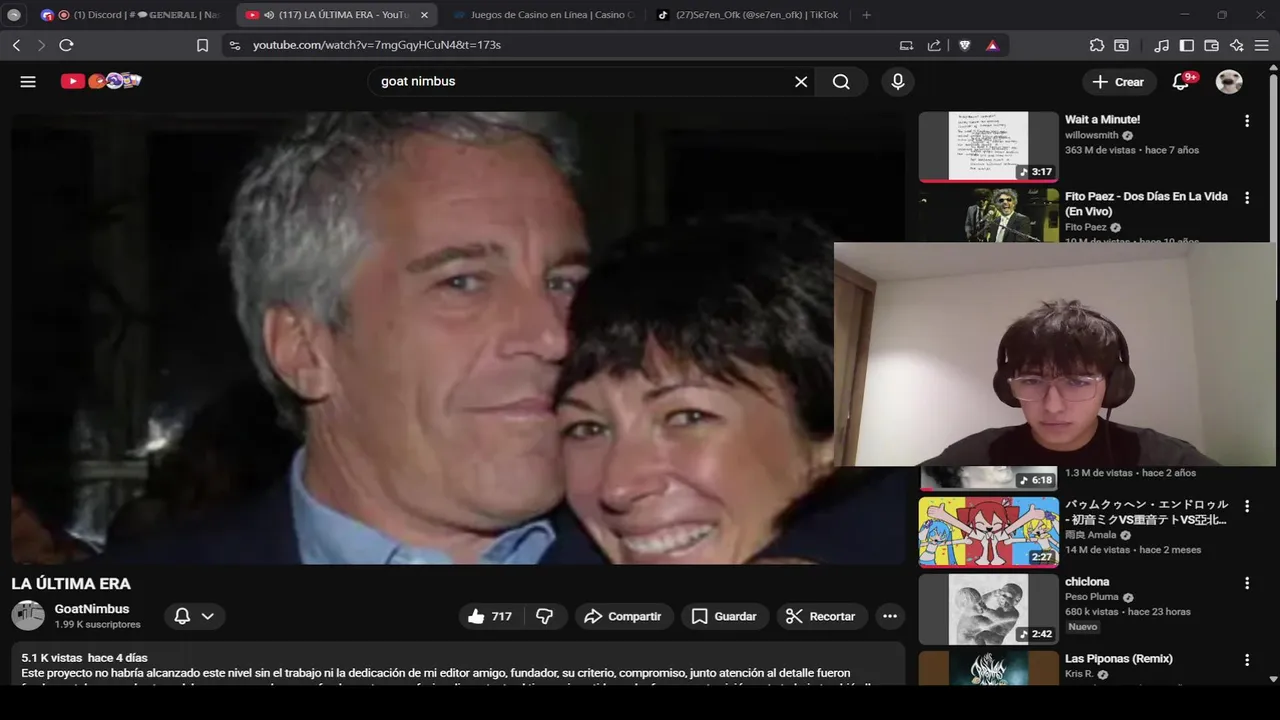Viewport: 1280px width, 720px height.
Task: Open options for chiclona video
Action: coord(1246,583)
